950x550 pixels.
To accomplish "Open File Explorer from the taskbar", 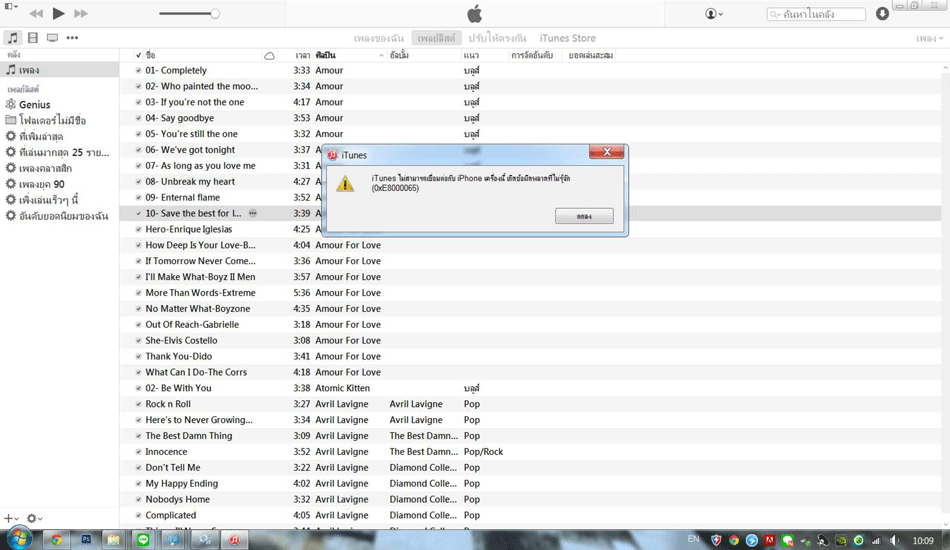I will click(114, 540).
